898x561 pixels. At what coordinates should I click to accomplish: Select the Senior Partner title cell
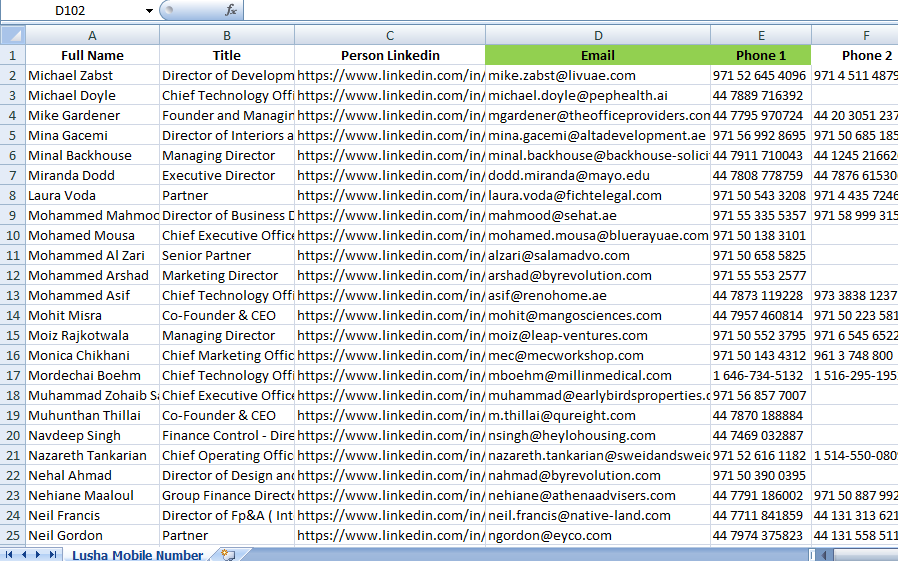click(227, 255)
